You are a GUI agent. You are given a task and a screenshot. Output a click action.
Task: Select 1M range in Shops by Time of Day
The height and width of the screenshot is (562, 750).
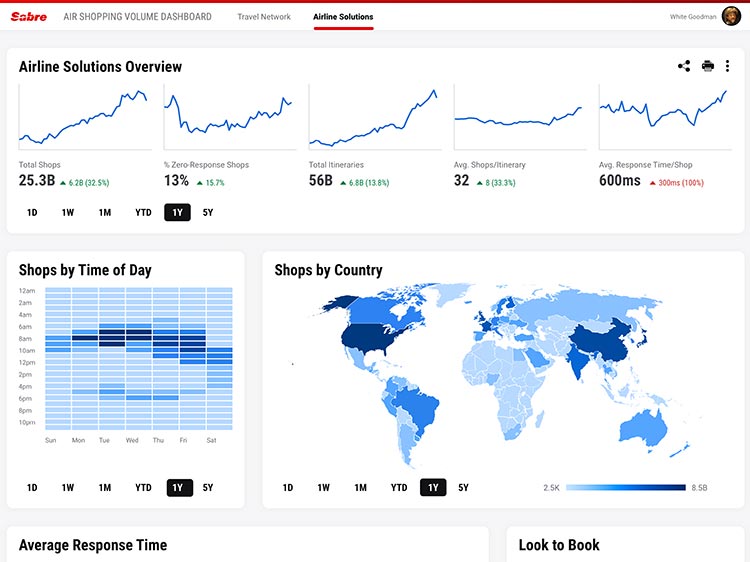(x=104, y=488)
